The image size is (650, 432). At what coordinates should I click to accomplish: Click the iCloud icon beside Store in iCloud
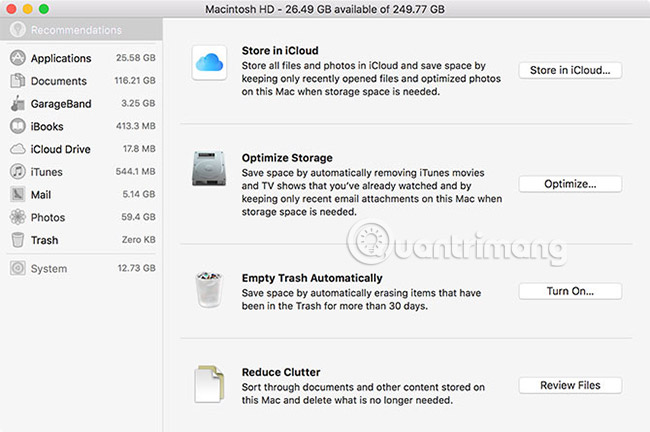pos(209,63)
